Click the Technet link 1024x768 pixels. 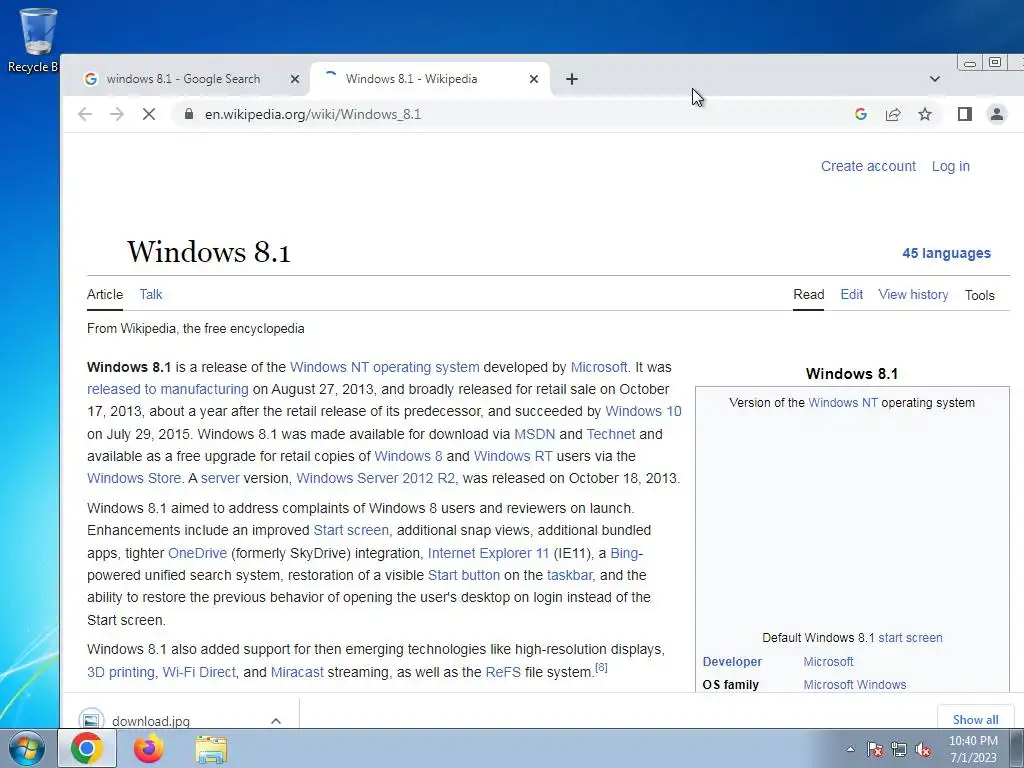tap(611, 434)
